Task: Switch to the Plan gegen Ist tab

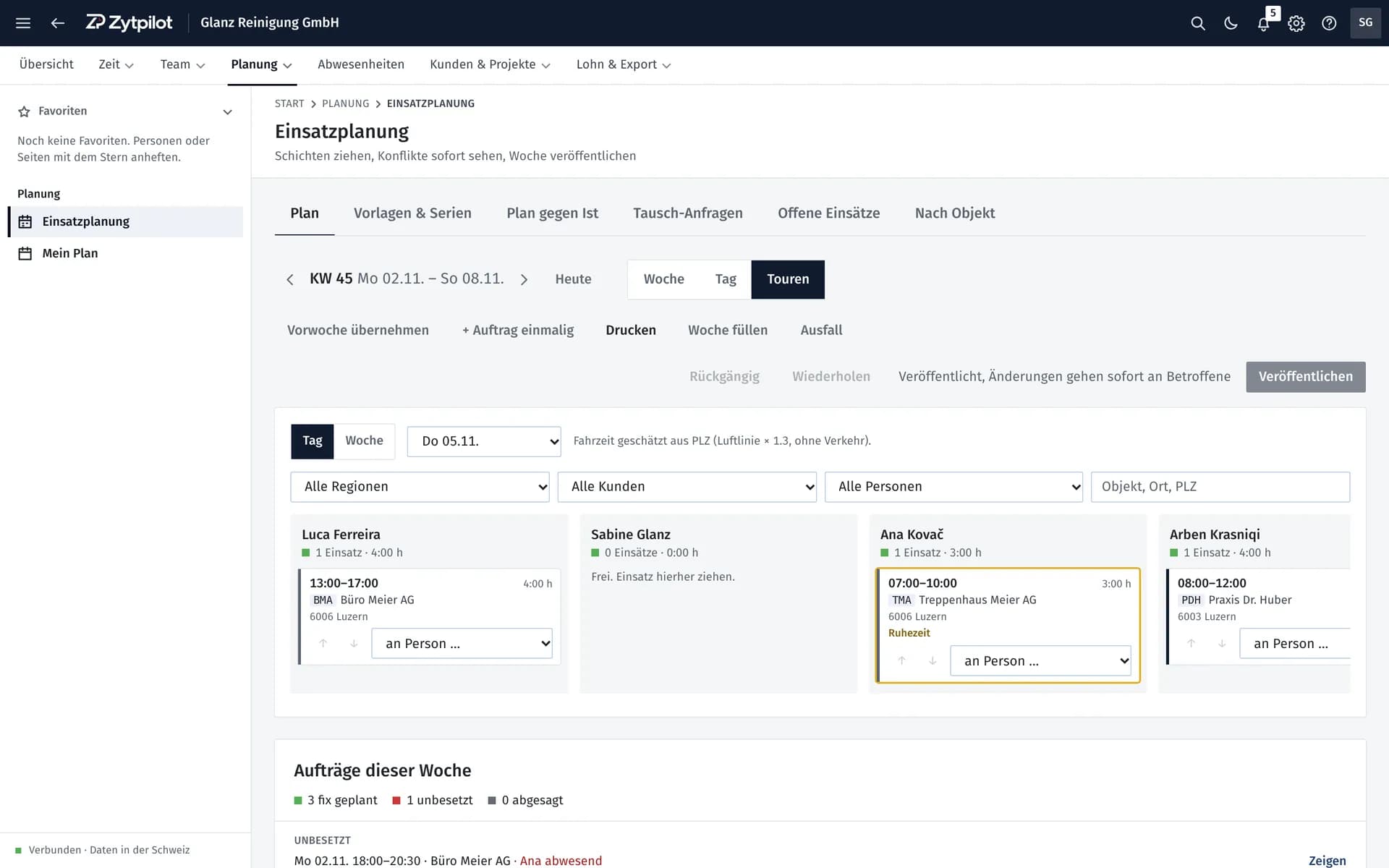Action: (552, 213)
